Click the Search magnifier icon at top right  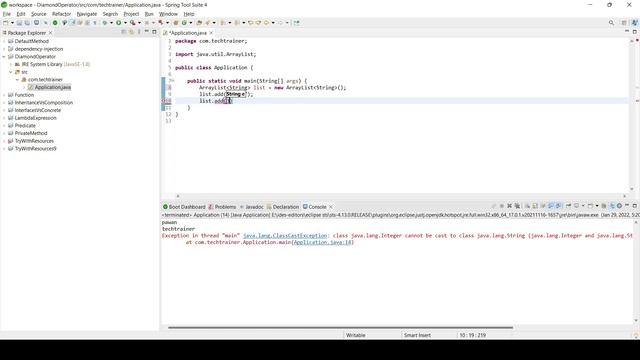[611, 23]
